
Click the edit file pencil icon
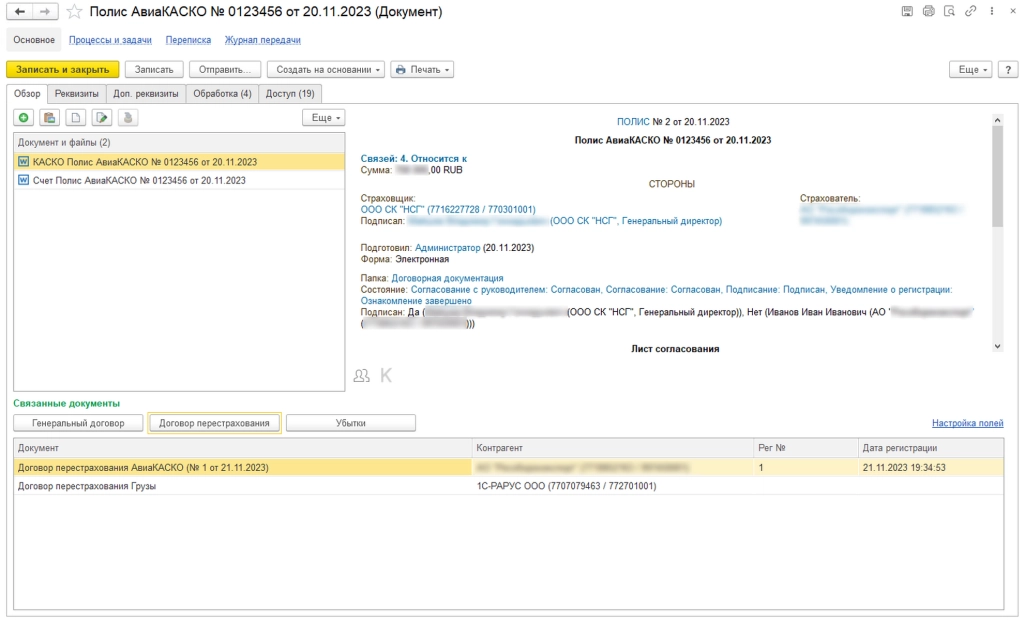(101, 117)
